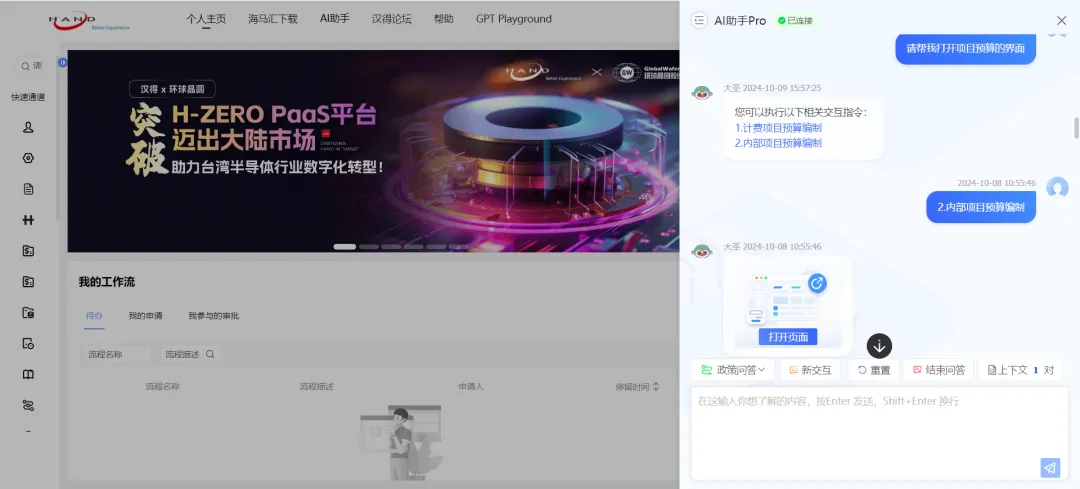
Task: Click the active first banner carousel indicator
Action: coord(344,247)
